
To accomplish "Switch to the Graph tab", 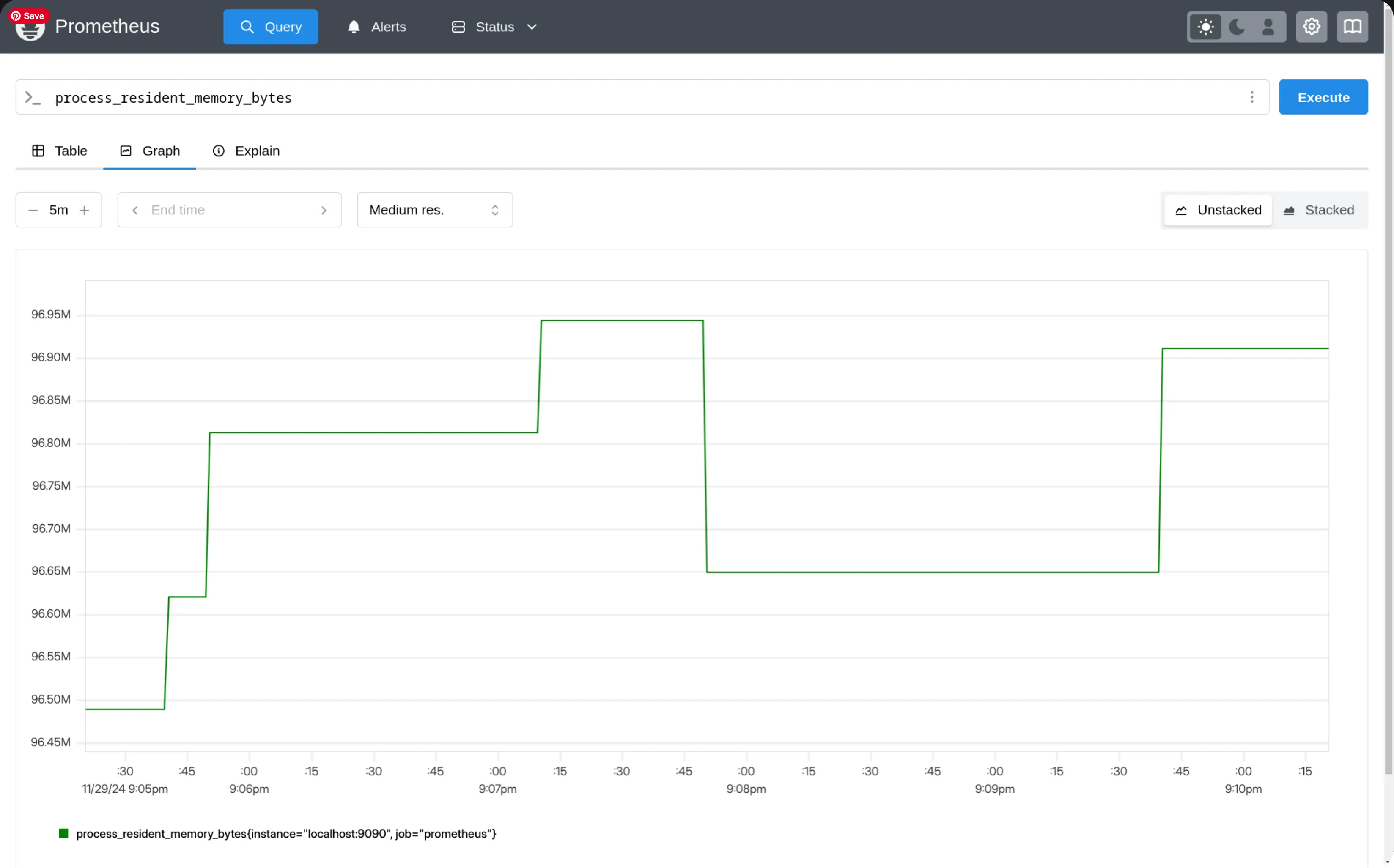I will coord(150,151).
